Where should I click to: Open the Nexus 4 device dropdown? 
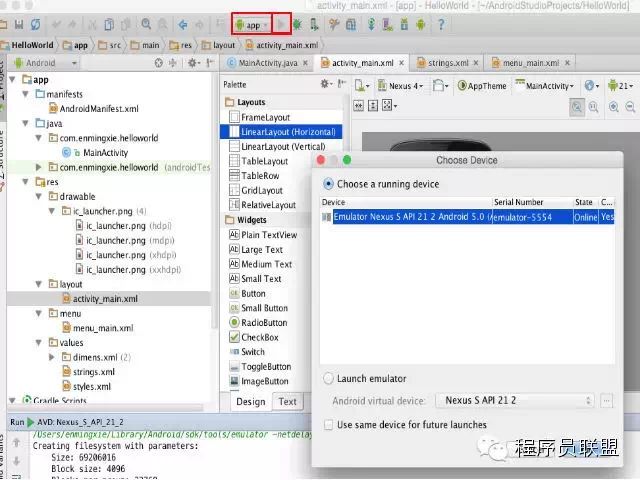[x=400, y=86]
